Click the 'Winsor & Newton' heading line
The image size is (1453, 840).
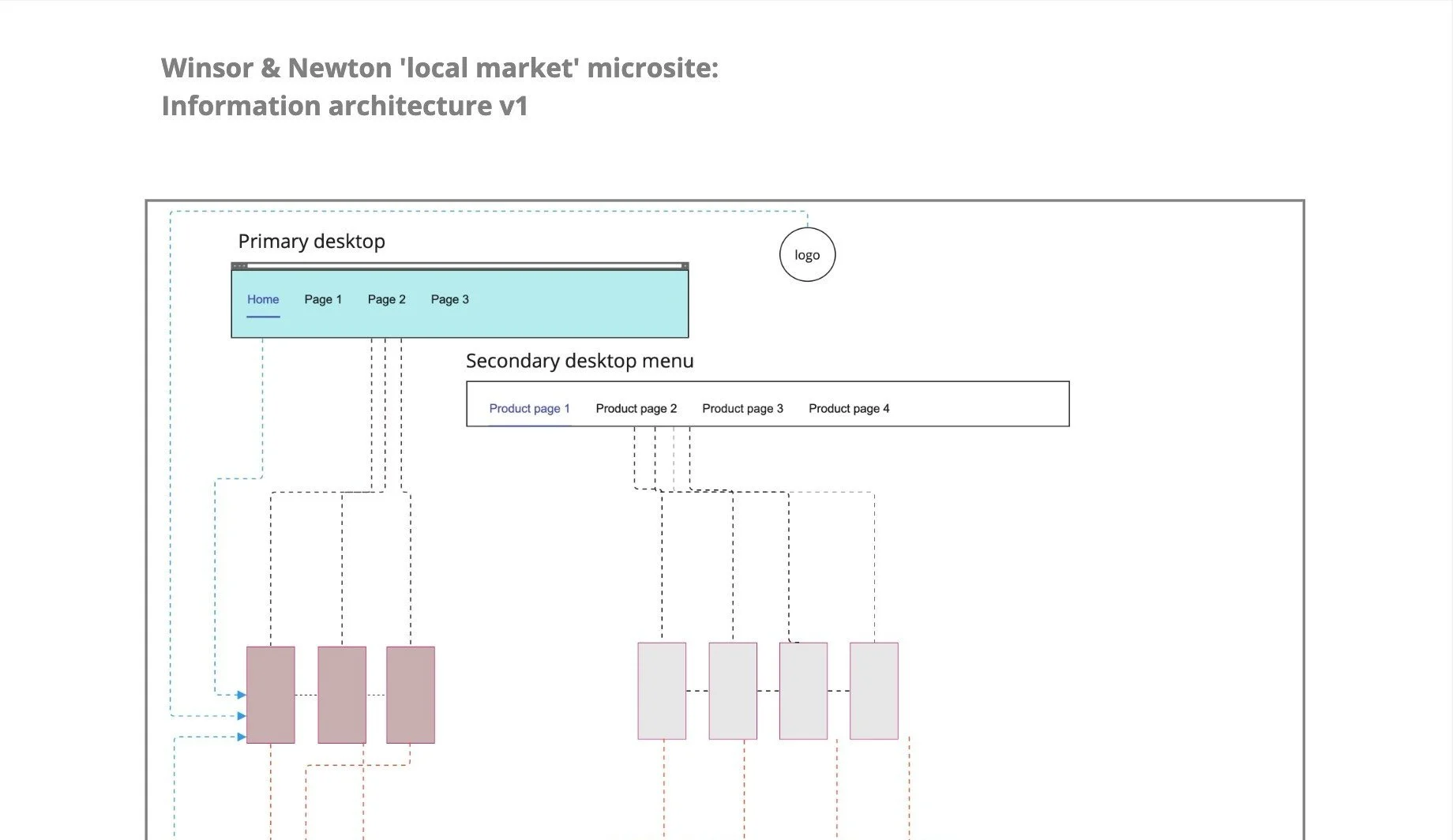(x=440, y=68)
